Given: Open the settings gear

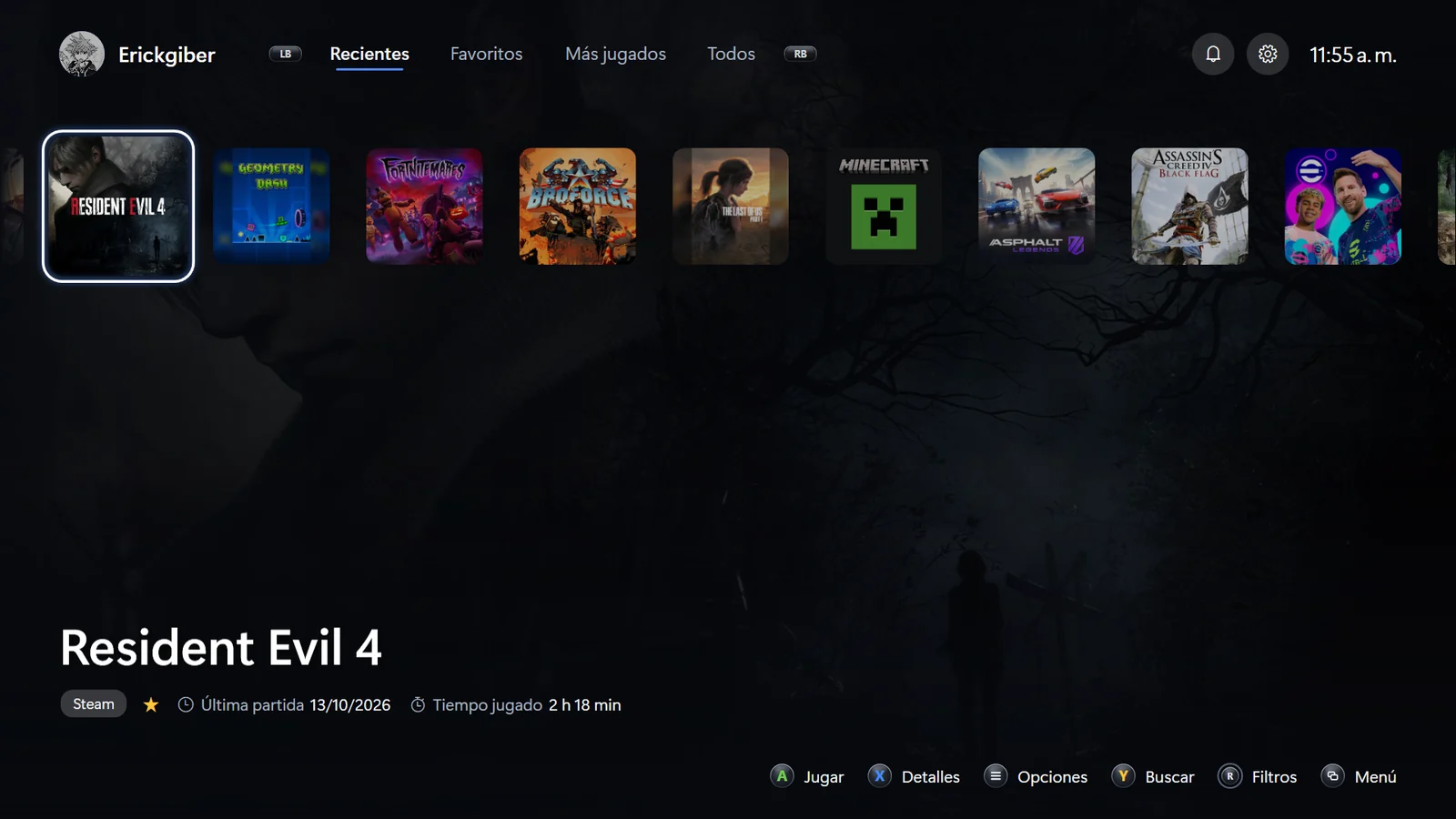Looking at the screenshot, I should (x=1268, y=55).
